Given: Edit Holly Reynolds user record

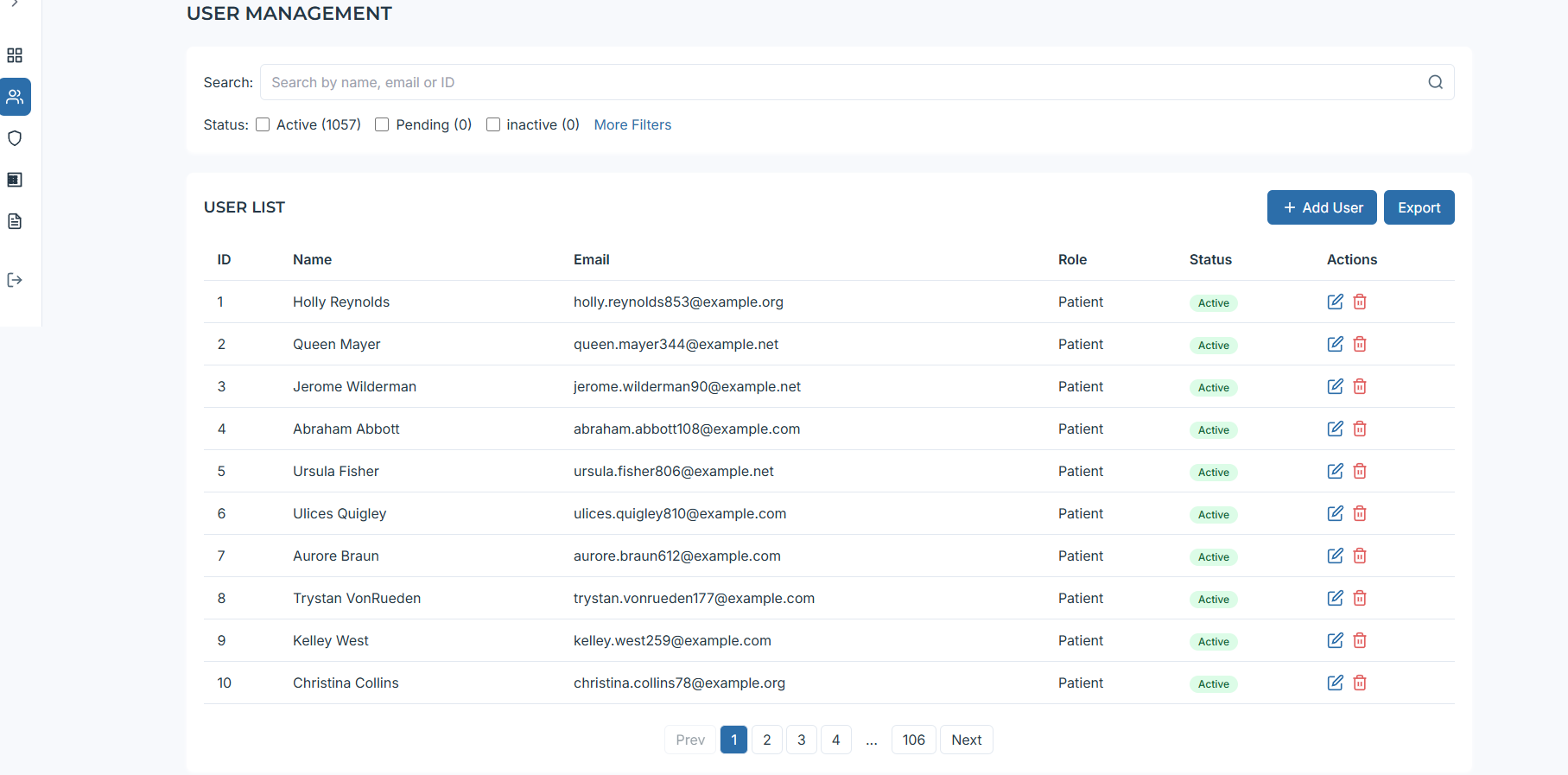Looking at the screenshot, I should (x=1335, y=302).
